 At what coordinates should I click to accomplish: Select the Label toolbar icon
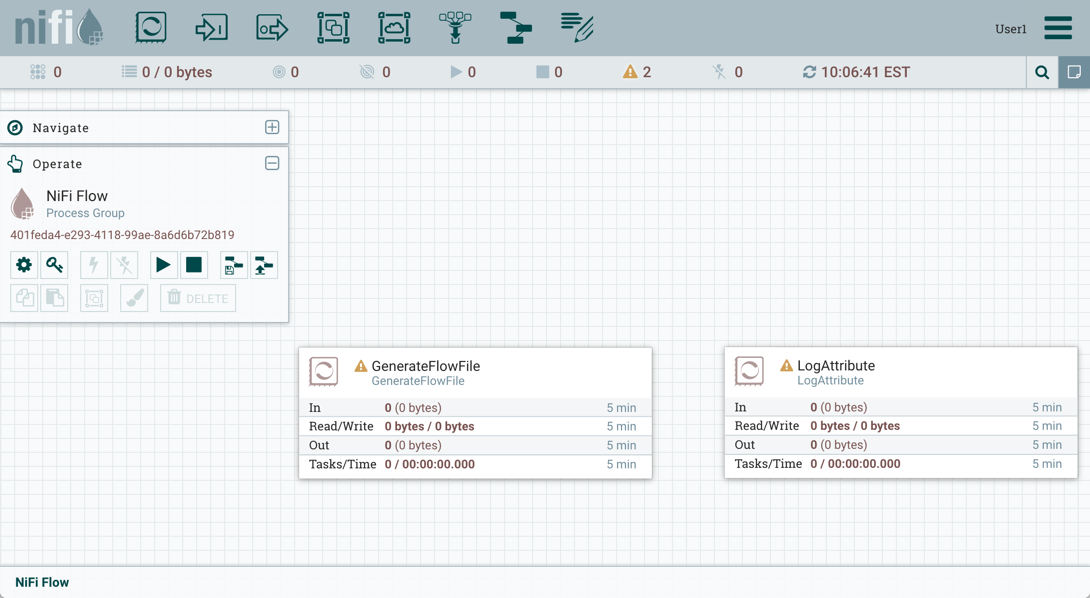577,27
